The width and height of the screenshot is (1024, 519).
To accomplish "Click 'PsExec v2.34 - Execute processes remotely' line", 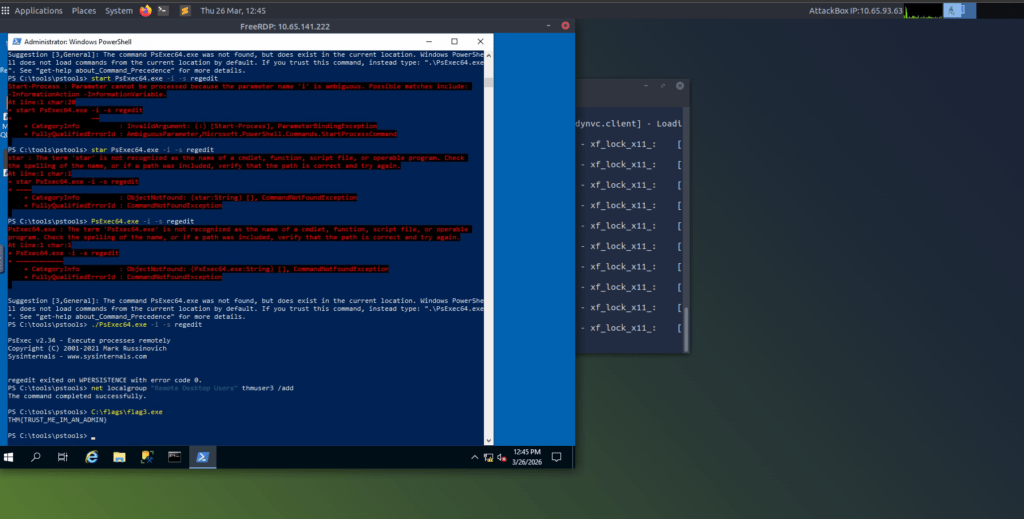I will pyautogui.click(x=89, y=340).
